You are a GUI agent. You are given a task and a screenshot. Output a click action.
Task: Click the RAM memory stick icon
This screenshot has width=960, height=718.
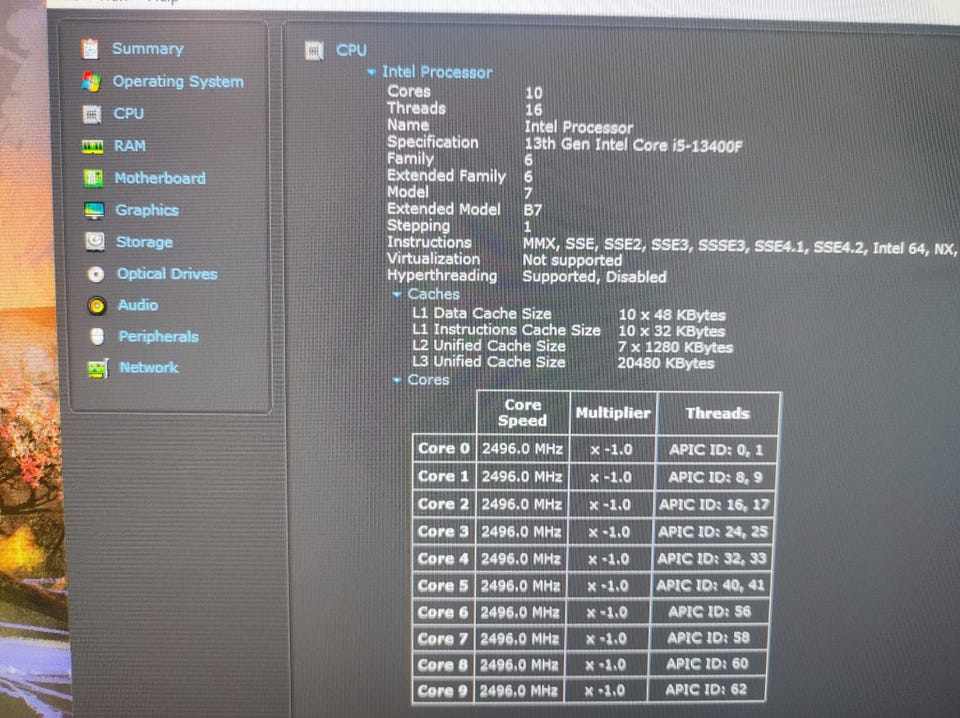click(93, 146)
